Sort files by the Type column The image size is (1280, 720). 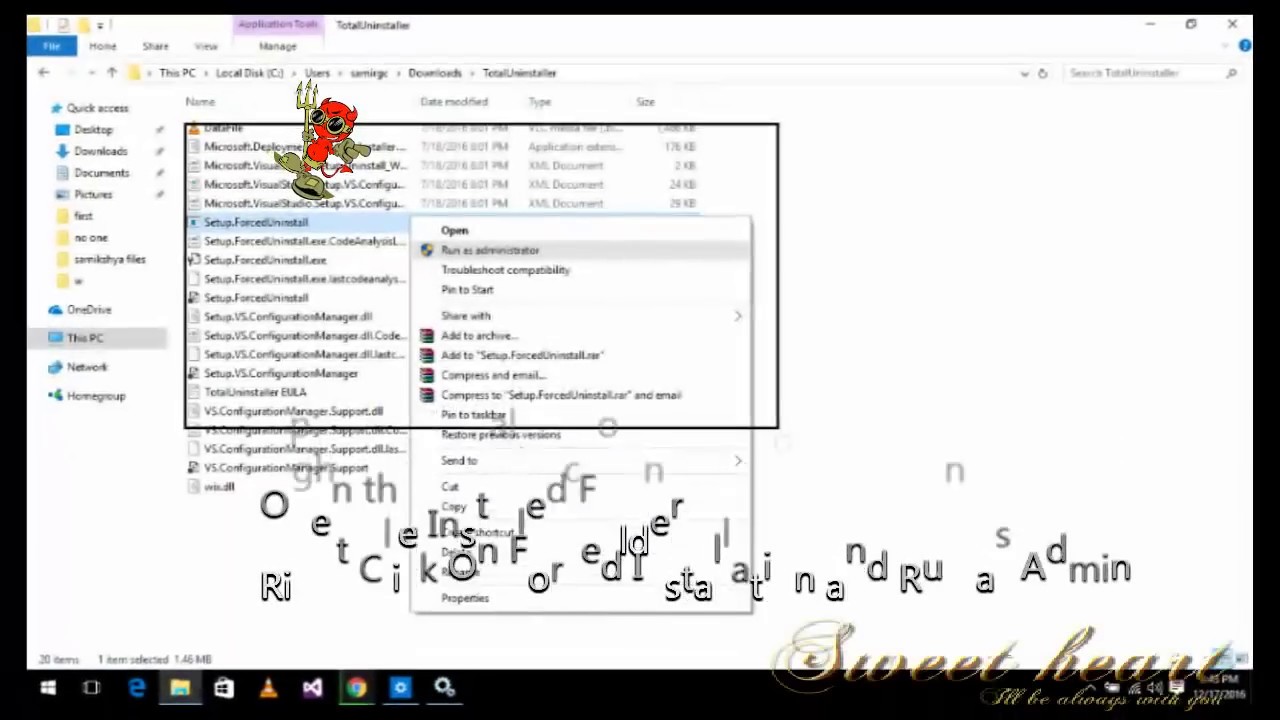click(x=540, y=102)
